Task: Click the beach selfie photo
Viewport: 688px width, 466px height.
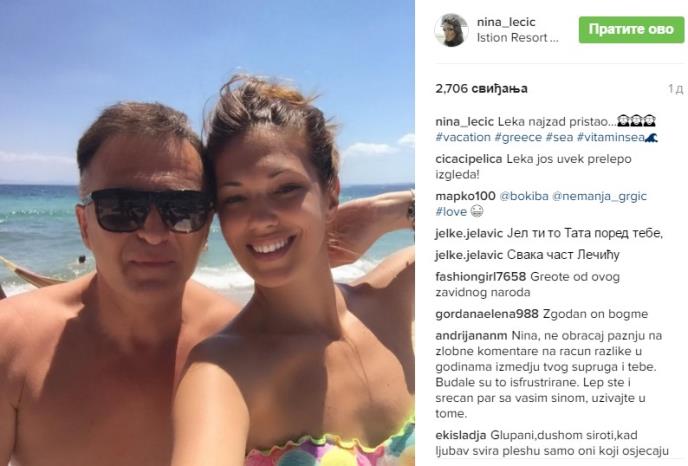Action: pyautogui.click(x=207, y=233)
